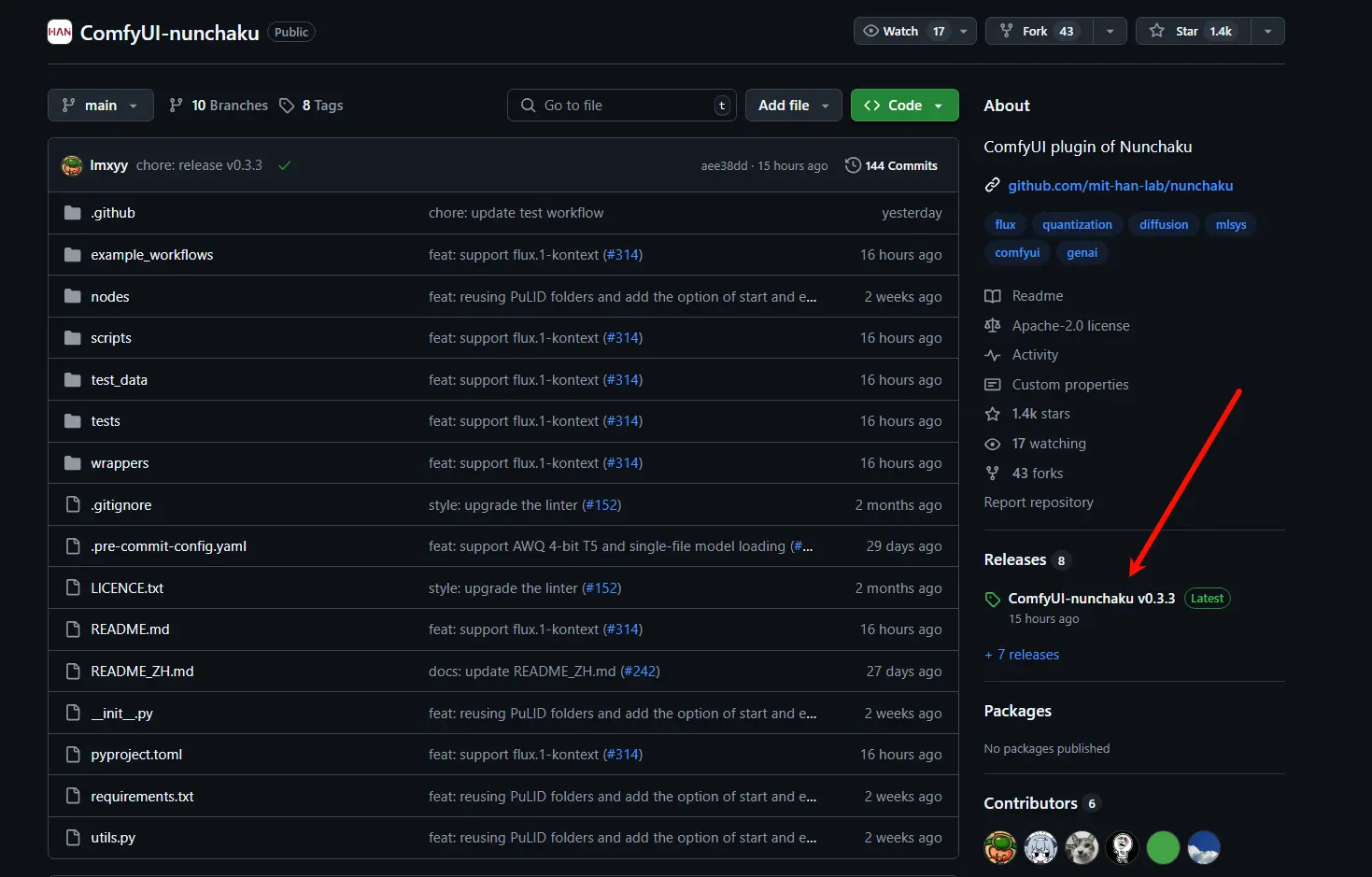The height and width of the screenshot is (877, 1372).
Task: Open the aee38dd commit hash link
Action: (724, 166)
